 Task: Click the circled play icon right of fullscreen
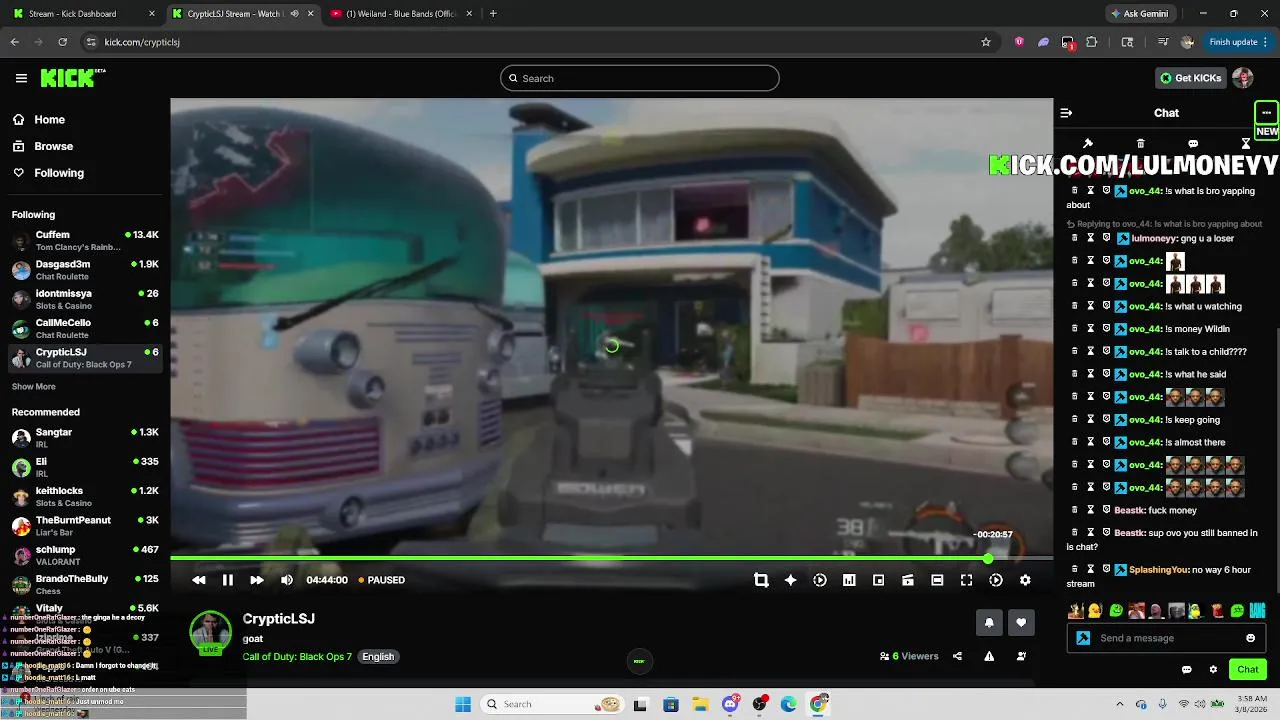[996, 580]
